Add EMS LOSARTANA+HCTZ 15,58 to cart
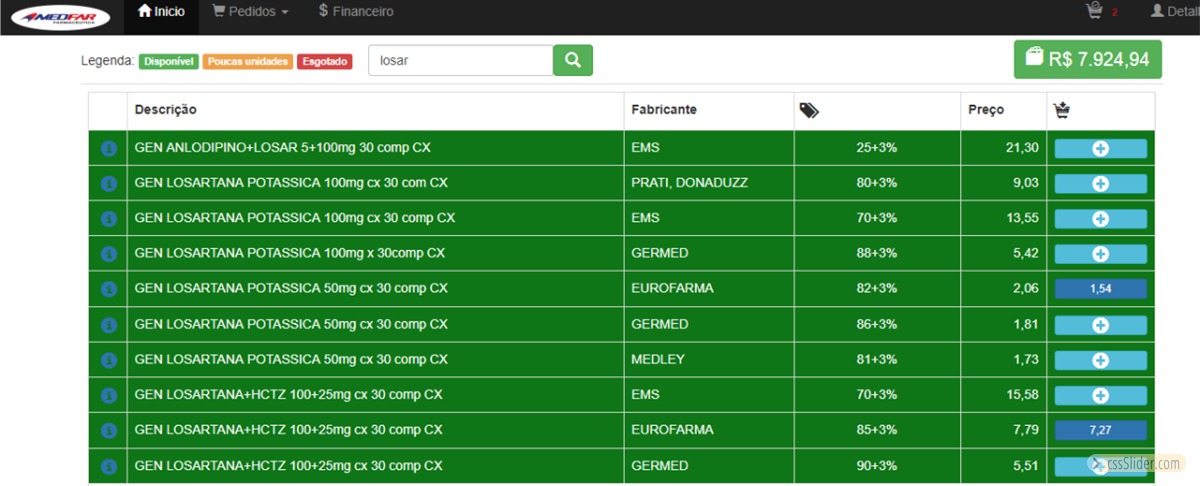This screenshot has height=486, width=1200. point(1100,395)
